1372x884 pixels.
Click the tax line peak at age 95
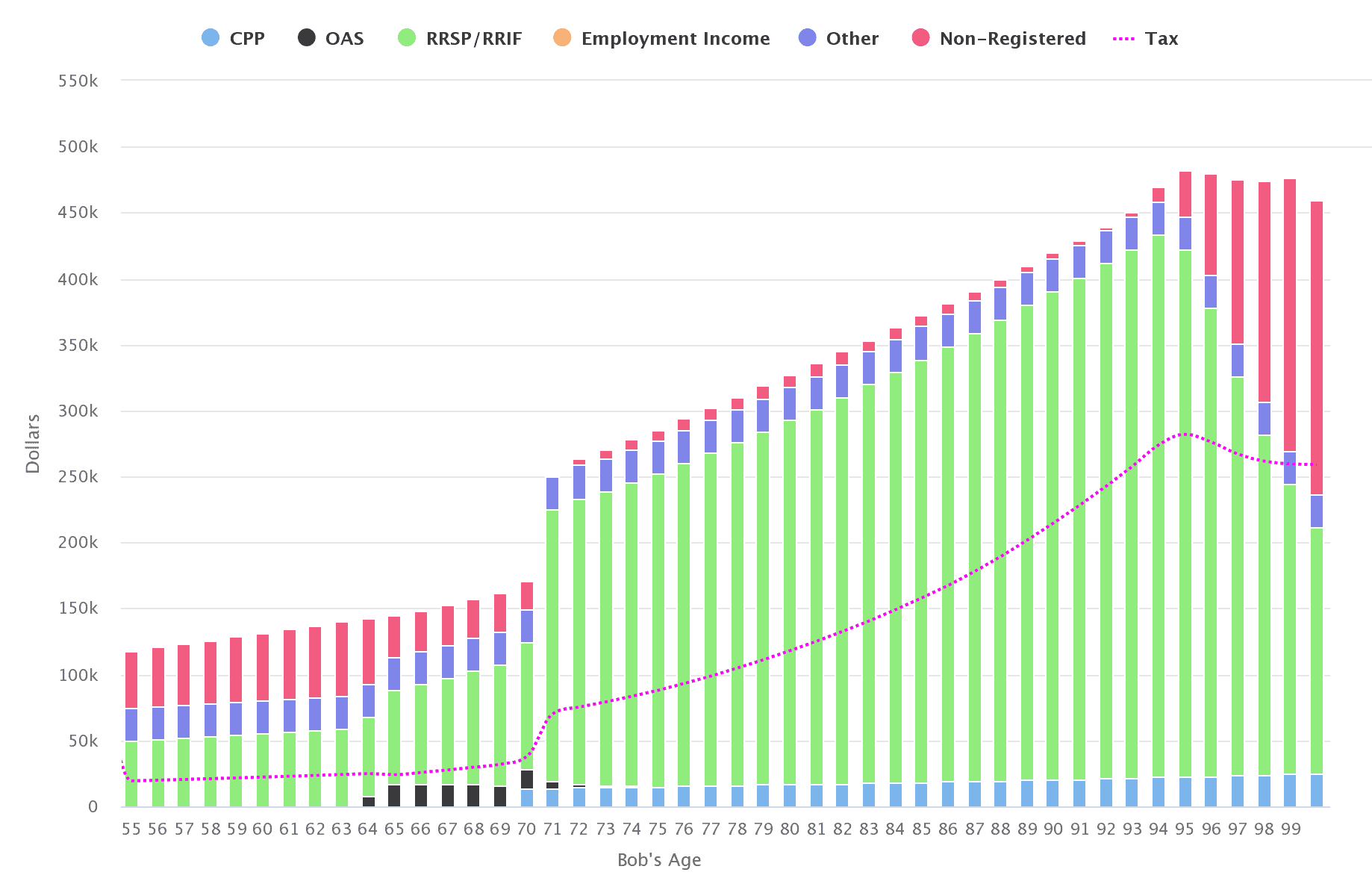[1185, 434]
